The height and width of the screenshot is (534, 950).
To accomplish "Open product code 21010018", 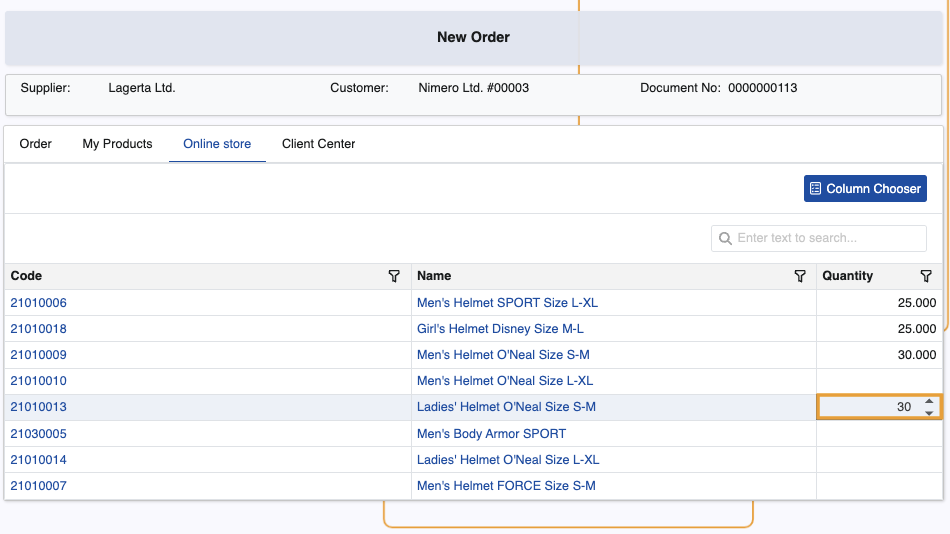I will coord(38,329).
